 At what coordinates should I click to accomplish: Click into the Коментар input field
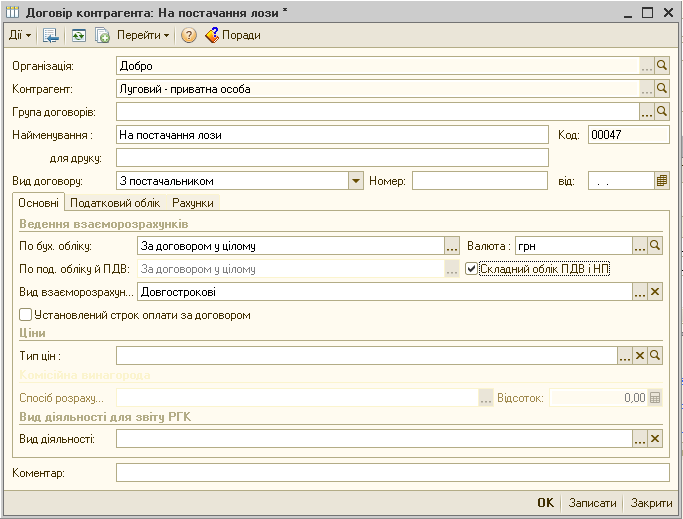[x=392, y=472]
